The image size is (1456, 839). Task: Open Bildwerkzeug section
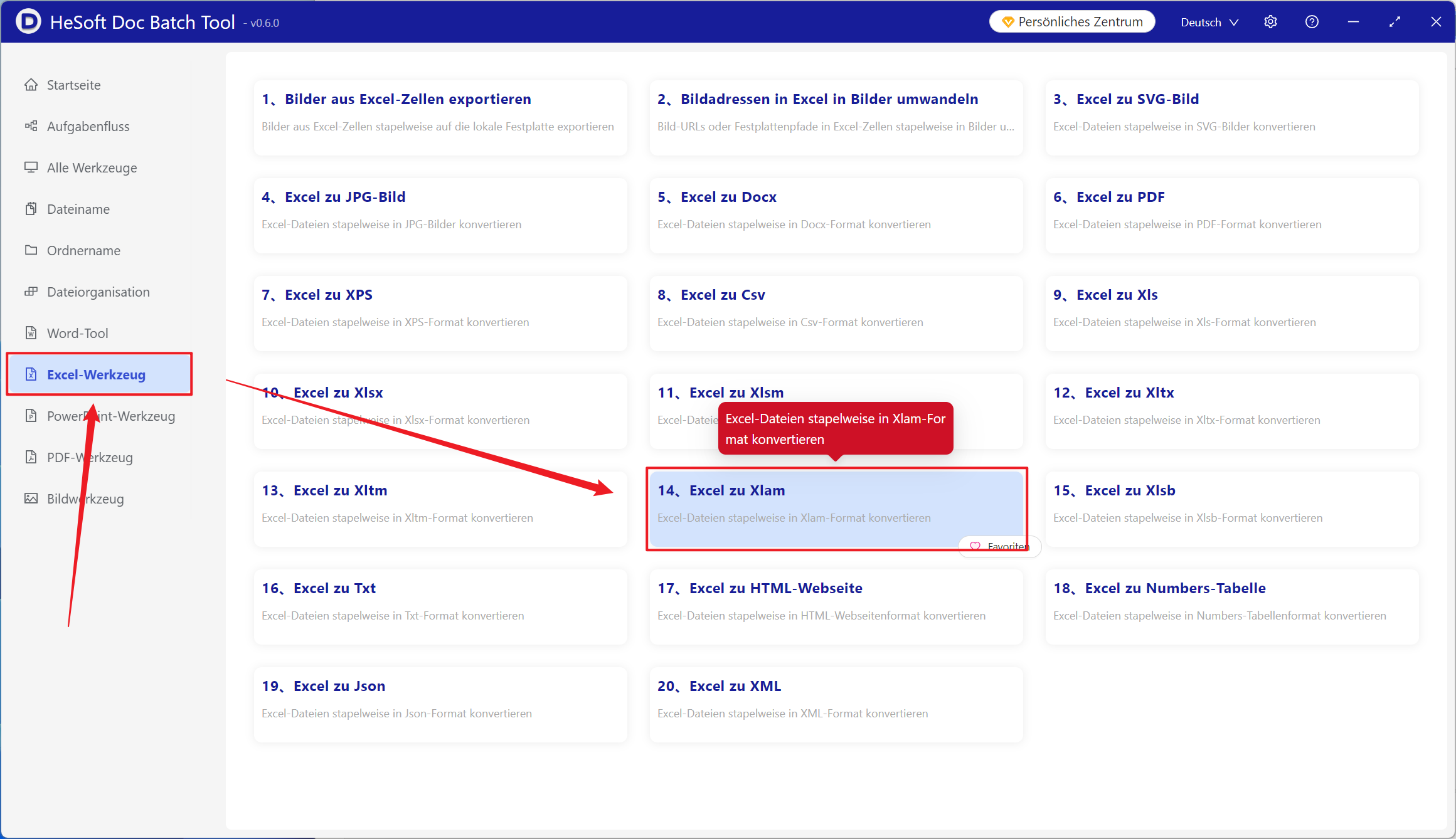pyautogui.click(x=99, y=499)
